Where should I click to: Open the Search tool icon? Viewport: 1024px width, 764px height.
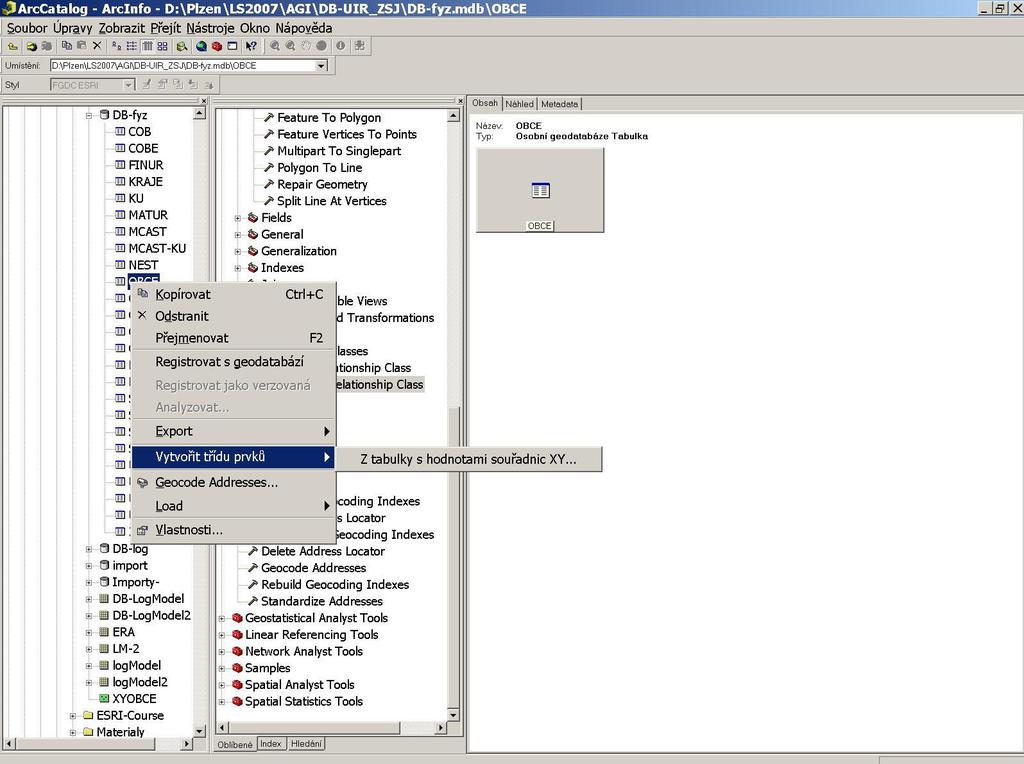coord(182,46)
